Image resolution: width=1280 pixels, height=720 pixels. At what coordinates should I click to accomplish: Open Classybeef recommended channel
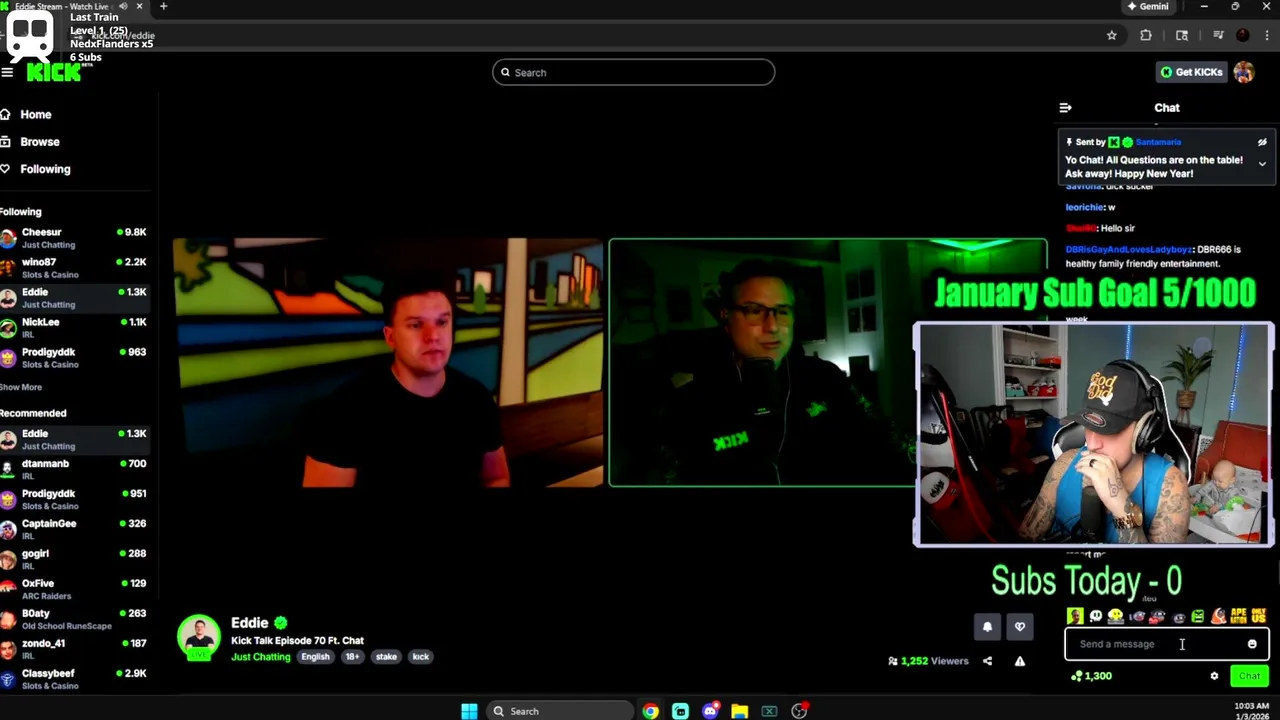75,679
